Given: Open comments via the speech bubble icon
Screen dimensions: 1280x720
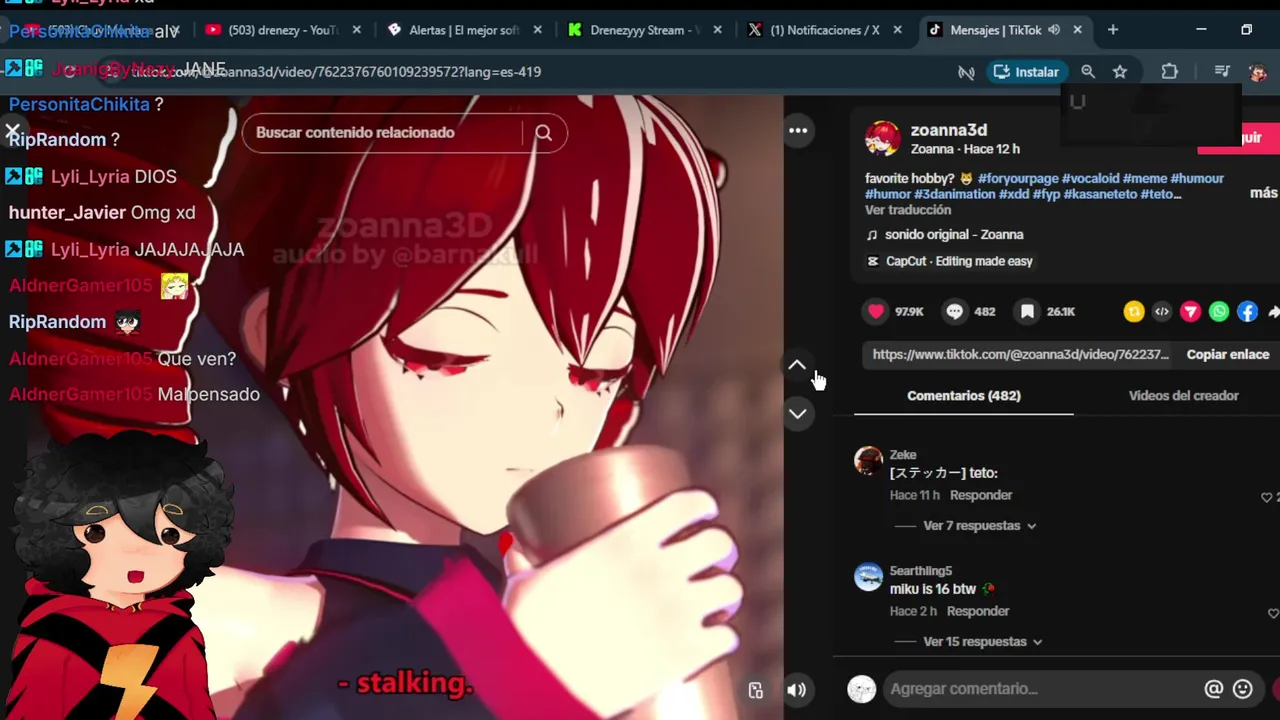Looking at the screenshot, I should [955, 312].
